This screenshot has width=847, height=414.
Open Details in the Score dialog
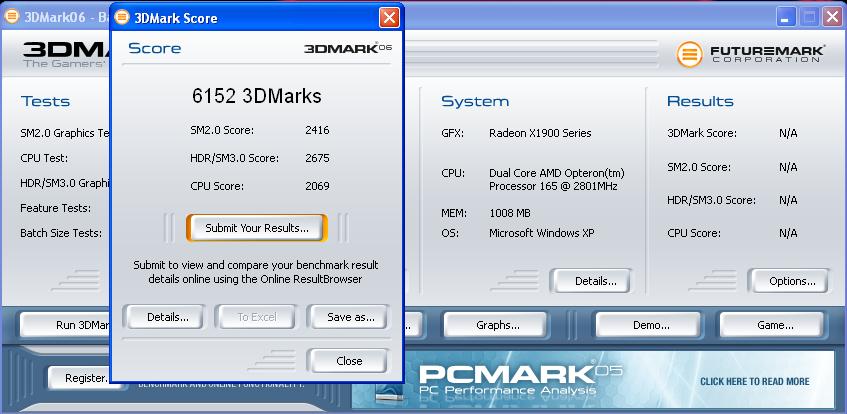click(167, 317)
